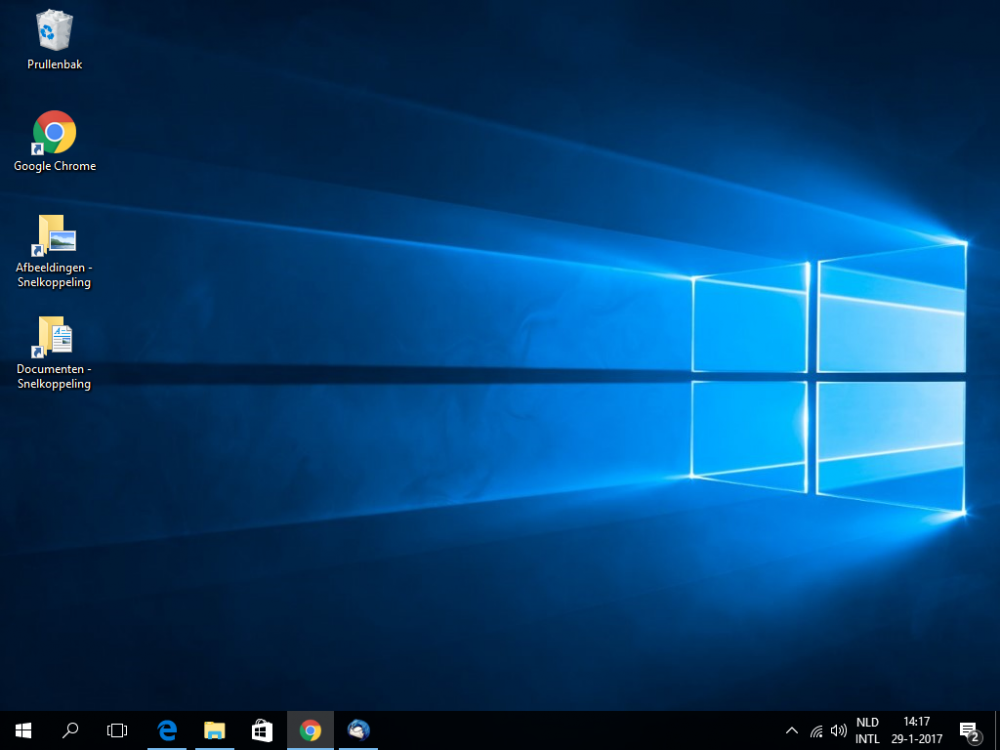
Task: Open NLD INTL input language switcher
Action: coord(867,730)
